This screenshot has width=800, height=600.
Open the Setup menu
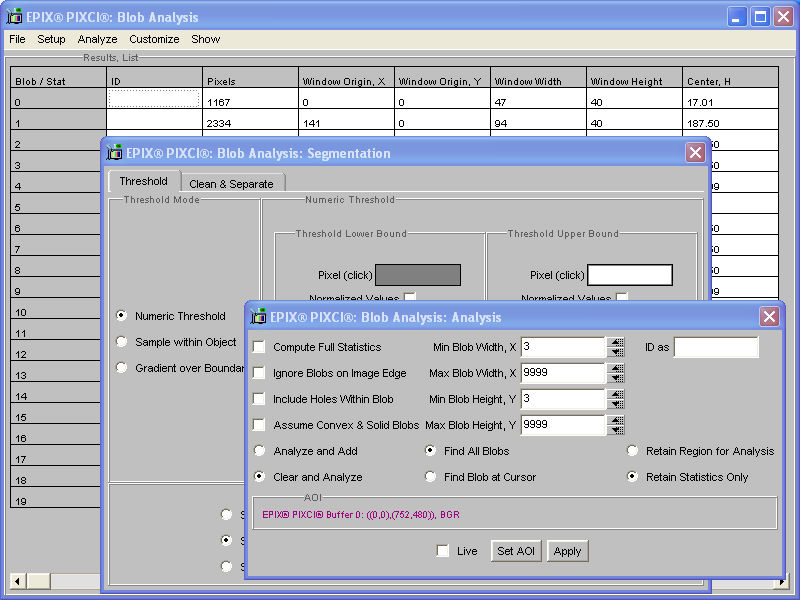click(51, 39)
